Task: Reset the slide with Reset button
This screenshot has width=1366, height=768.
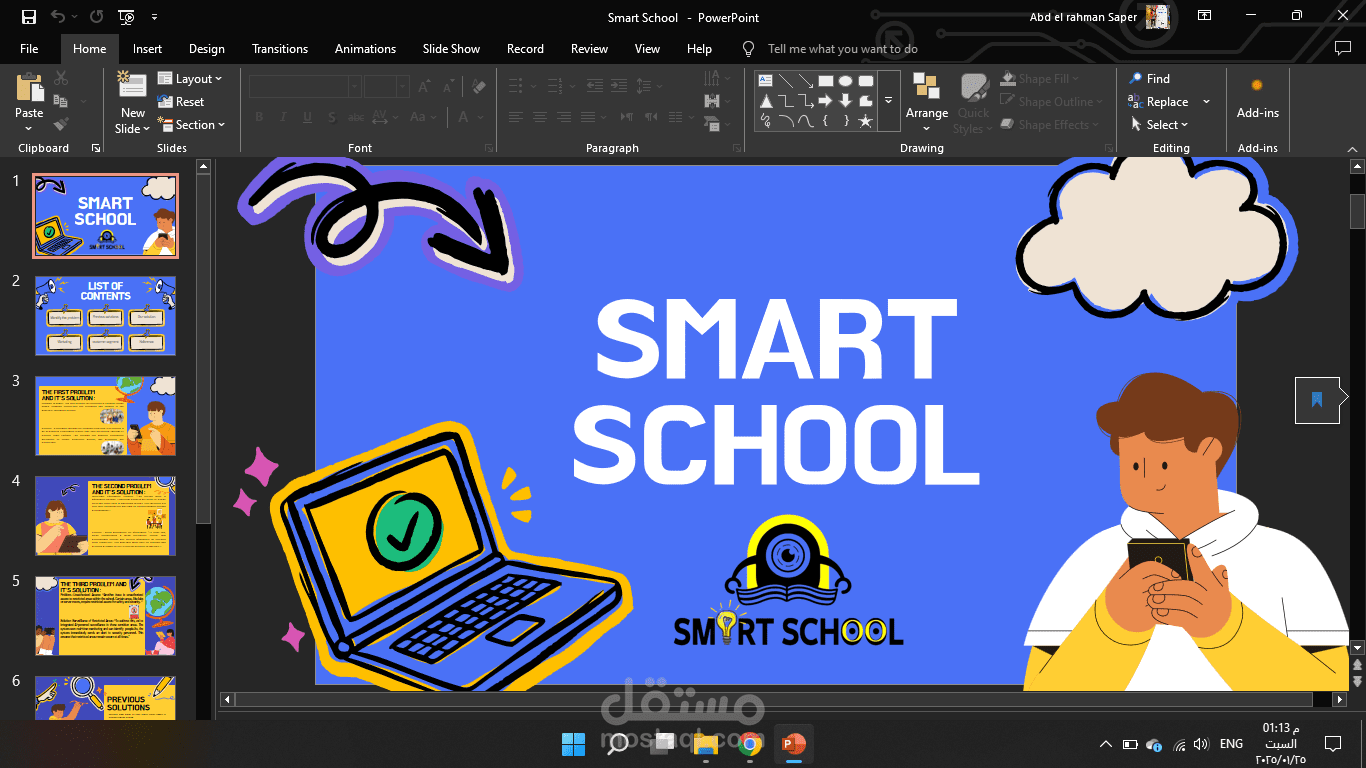Action: point(181,102)
